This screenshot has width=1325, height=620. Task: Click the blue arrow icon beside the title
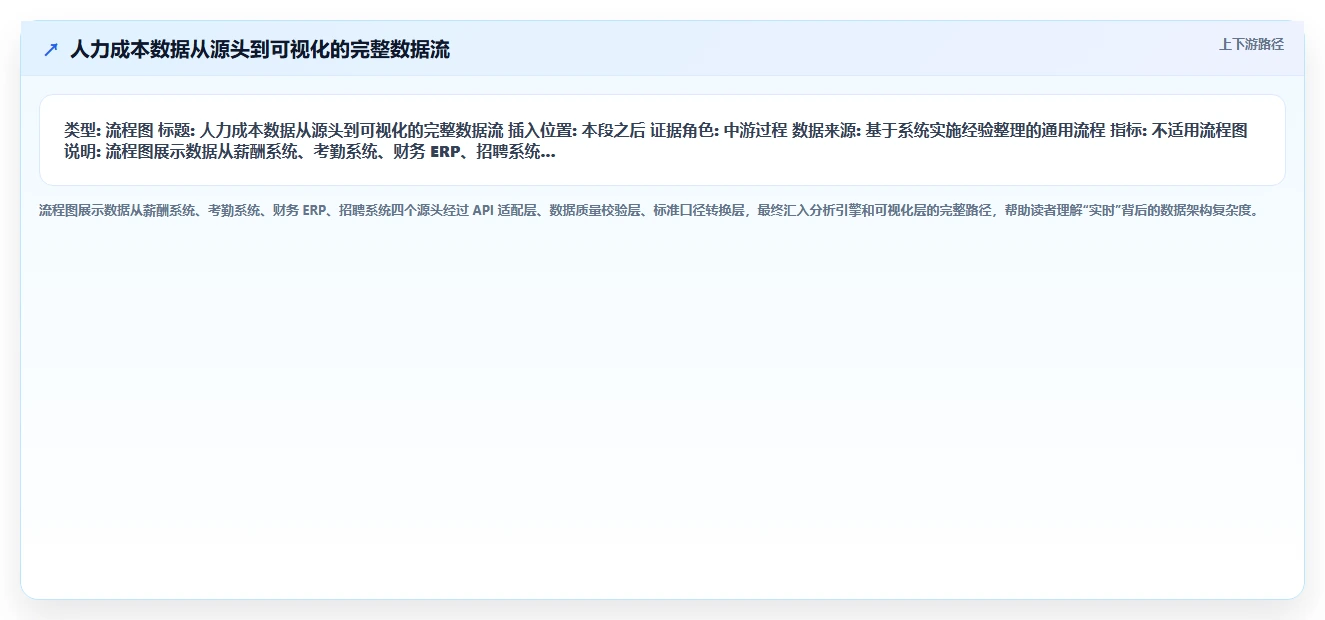tap(51, 50)
